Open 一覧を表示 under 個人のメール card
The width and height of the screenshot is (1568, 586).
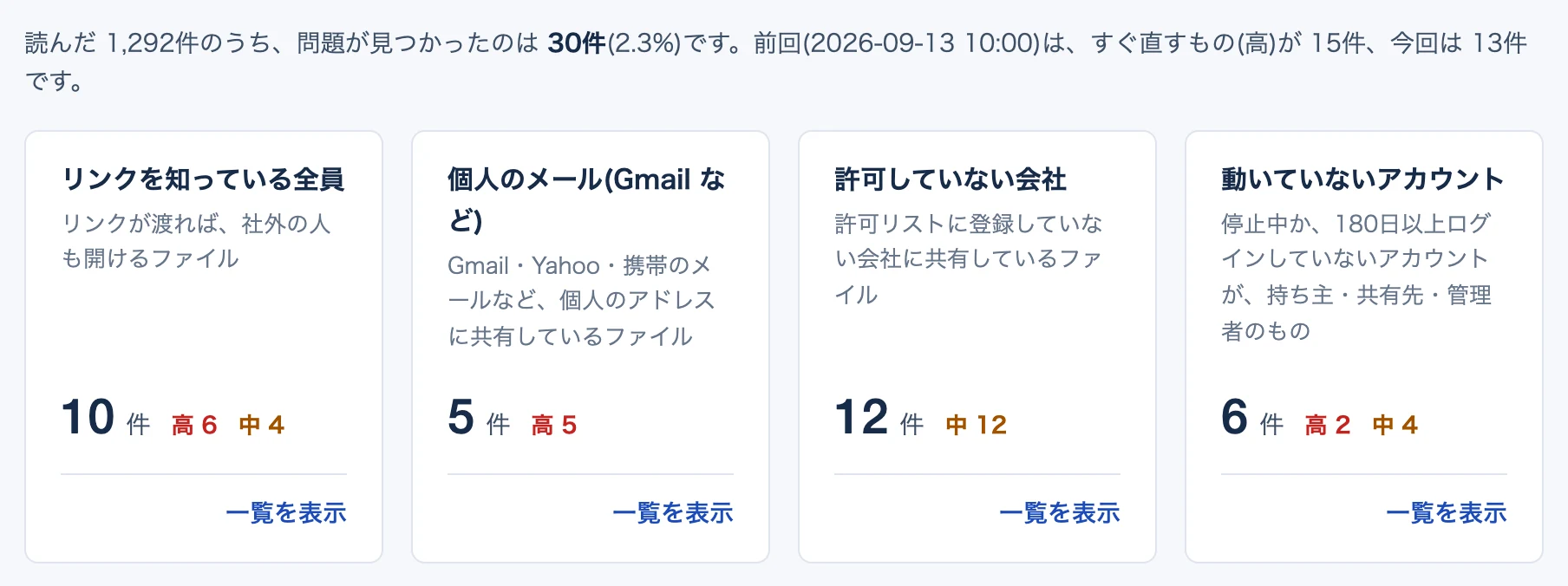tap(673, 512)
